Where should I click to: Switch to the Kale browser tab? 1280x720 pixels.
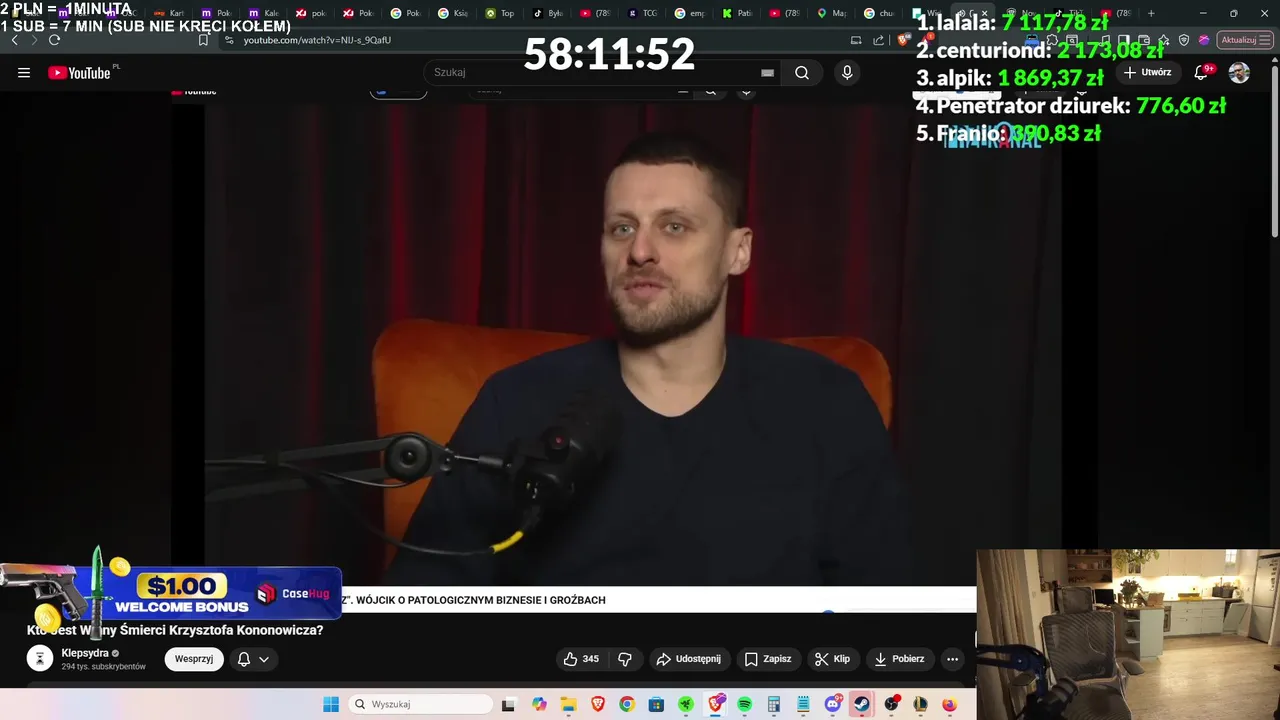[x=264, y=13]
